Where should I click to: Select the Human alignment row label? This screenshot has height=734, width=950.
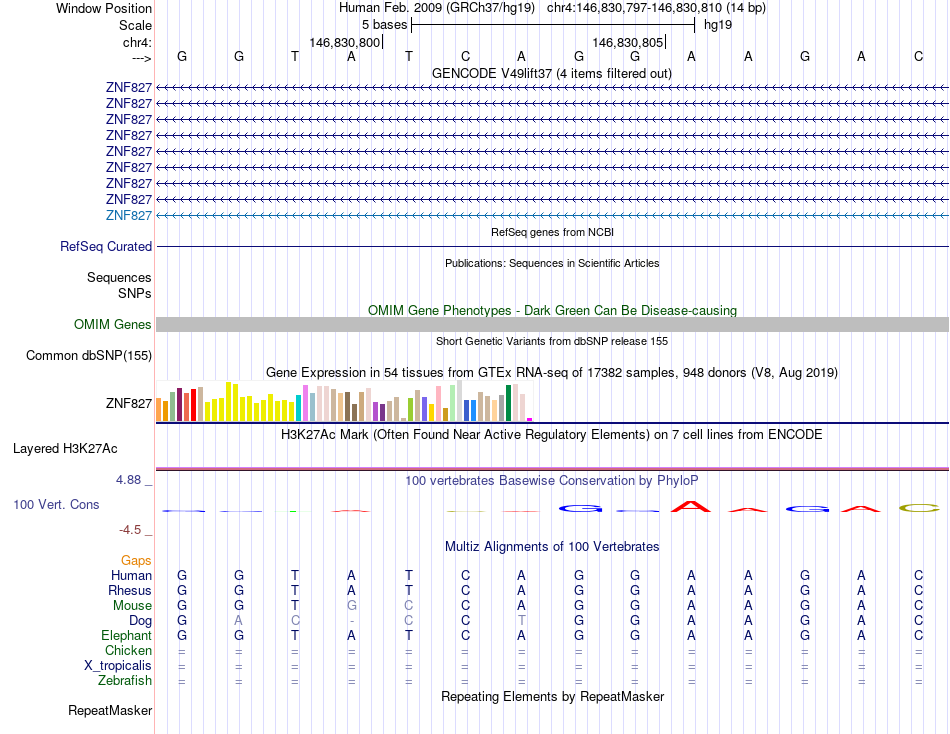(131, 576)
